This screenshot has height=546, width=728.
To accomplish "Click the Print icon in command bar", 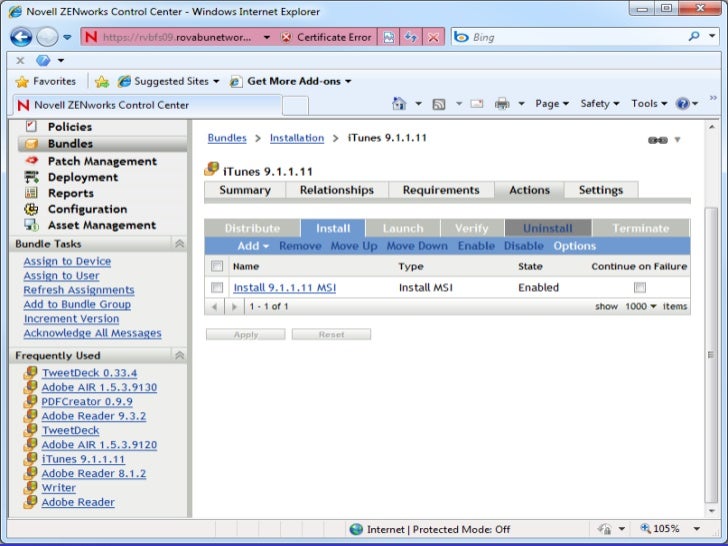I will (x=502, y=104).
